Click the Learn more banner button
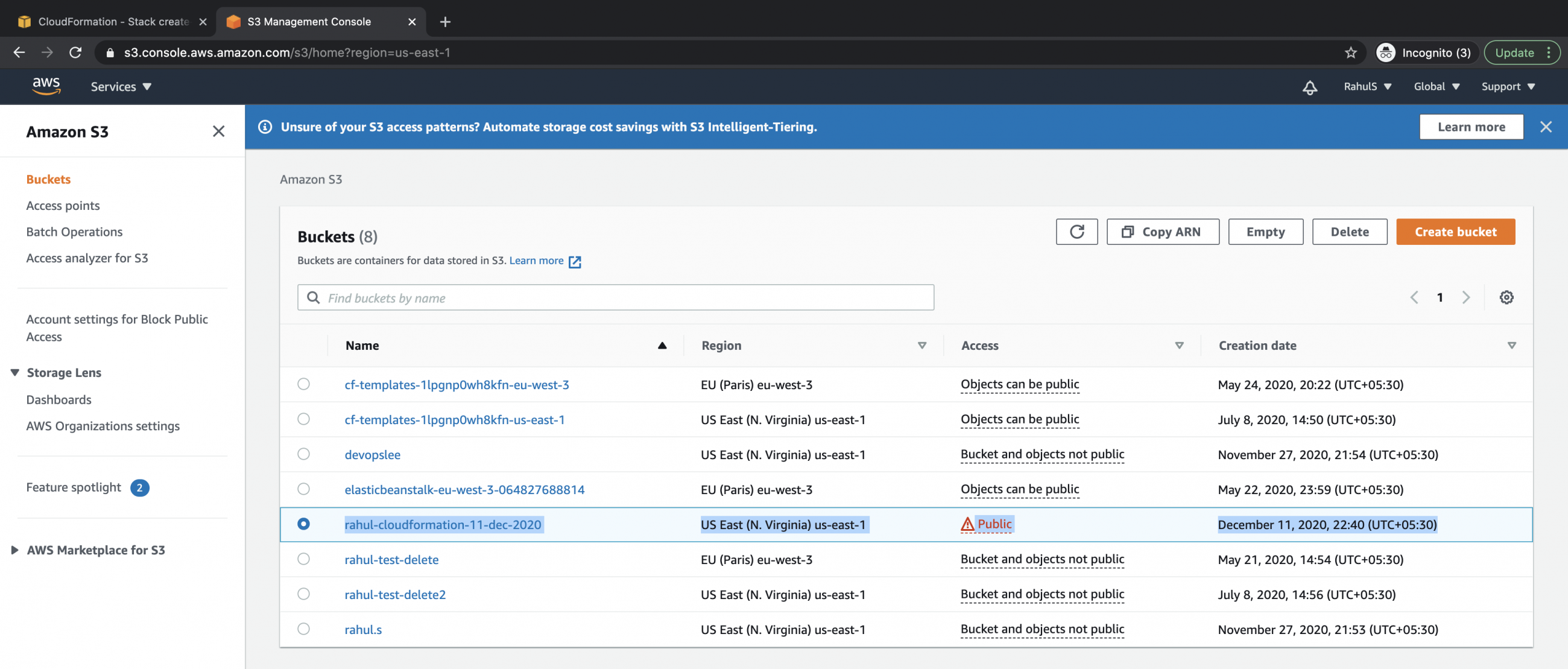This screenshot has height=669, width=1568. tap(1472, 127)
